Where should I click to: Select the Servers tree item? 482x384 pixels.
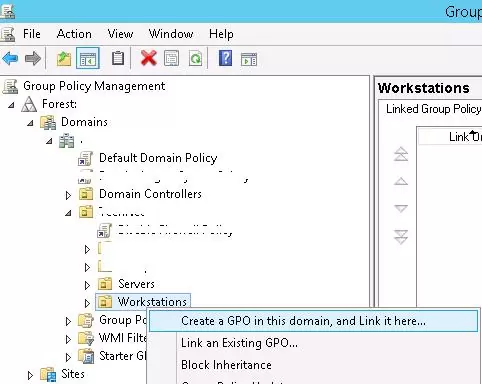click(x=136, y=284)
